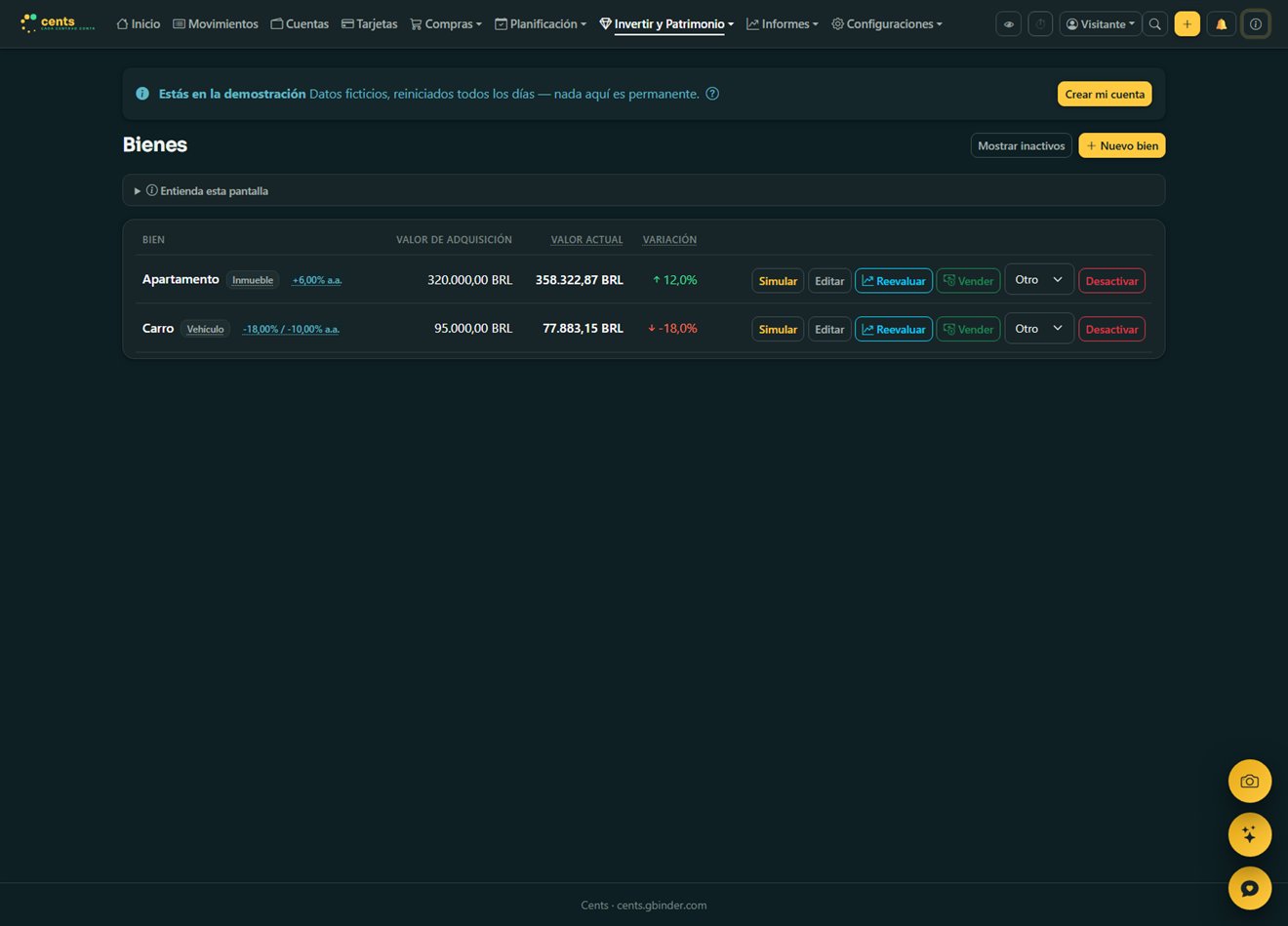Expand the Compras menu
The image size is (1288, 926).
[x=446, y=23]
